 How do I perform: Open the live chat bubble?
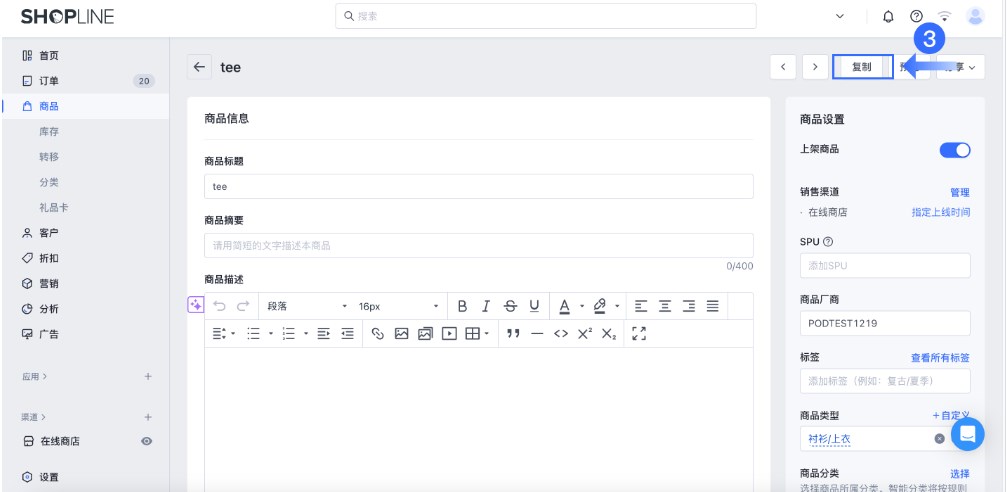(968, 434)
